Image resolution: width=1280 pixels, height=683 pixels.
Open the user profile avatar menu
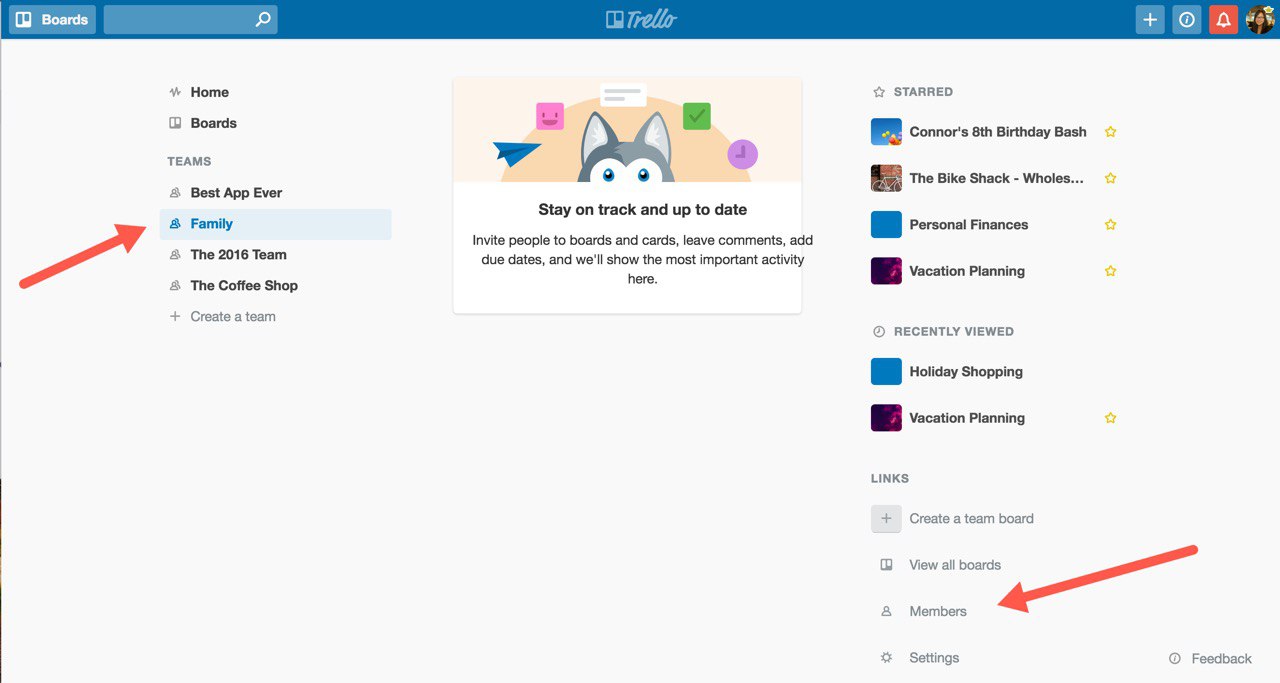(1260, 19)
